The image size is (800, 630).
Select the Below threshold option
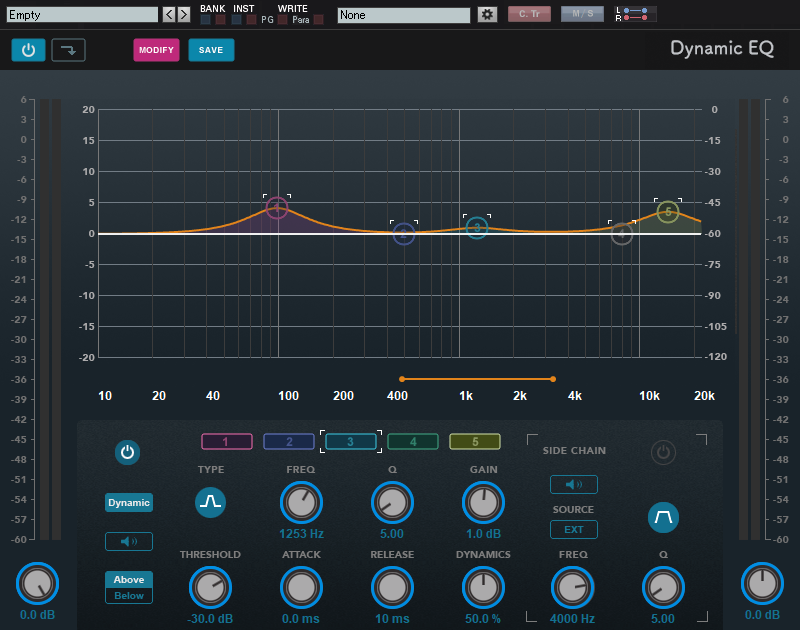pos(129,596)
